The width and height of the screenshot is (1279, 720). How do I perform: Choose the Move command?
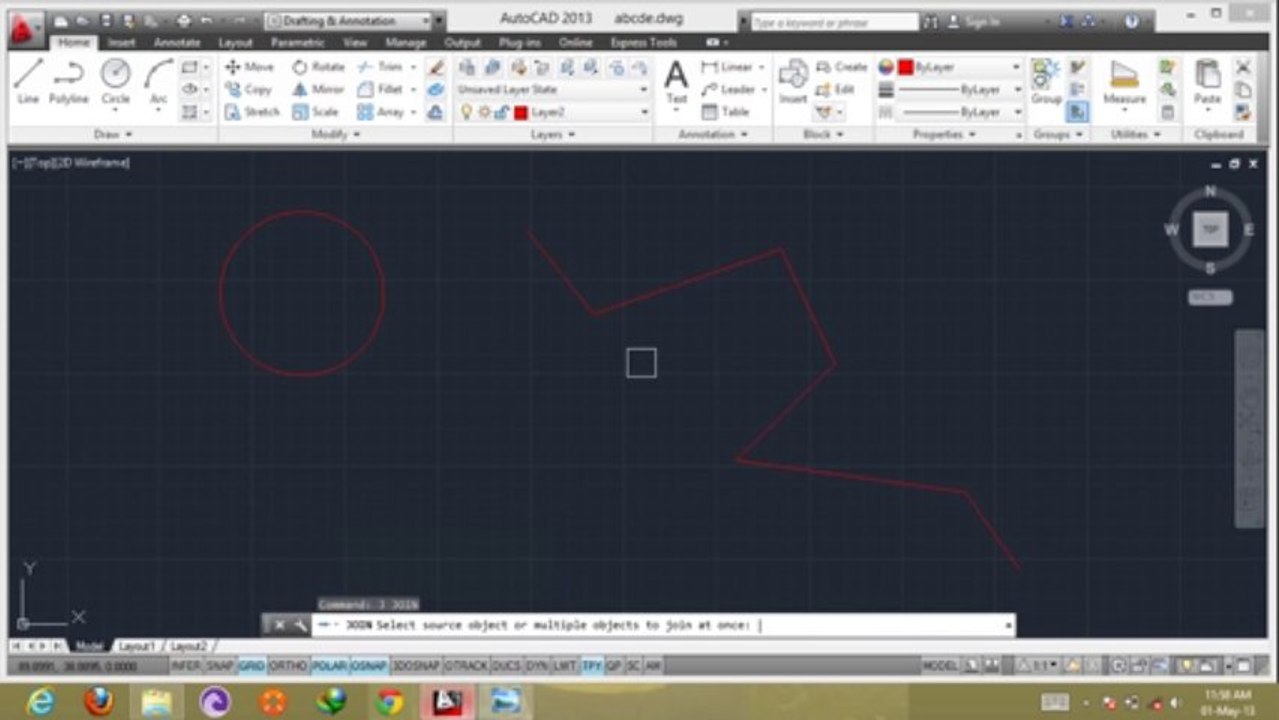pyautogui.click(x=249, y=67)
